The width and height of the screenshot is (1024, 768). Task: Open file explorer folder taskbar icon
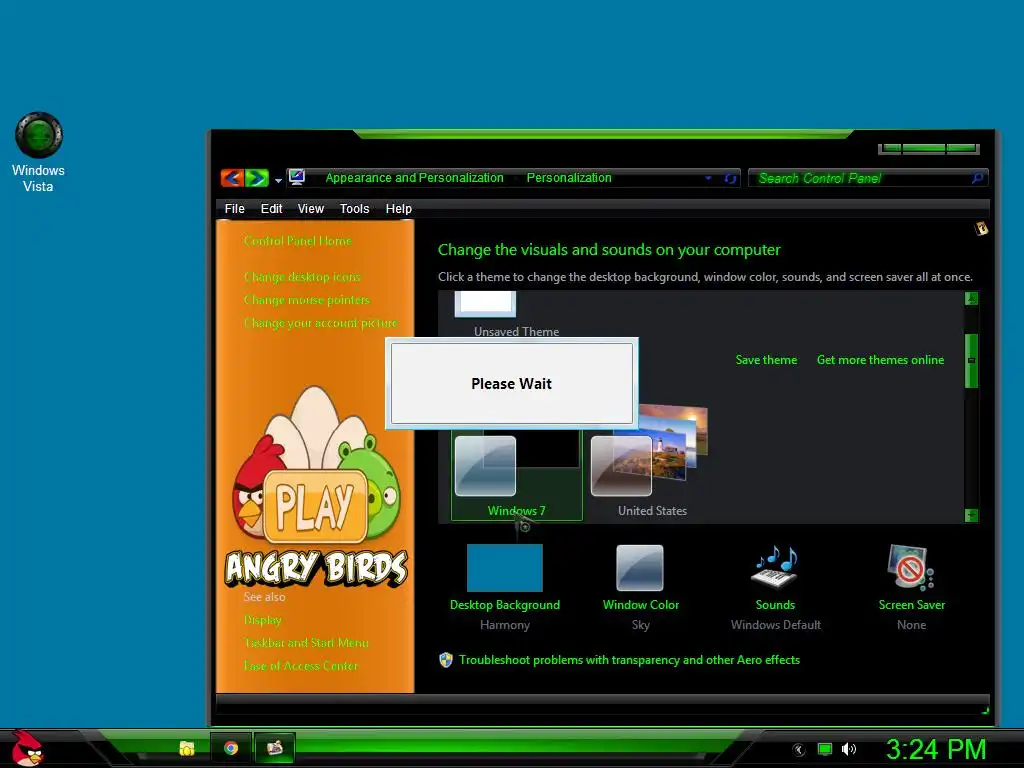[x=187, y=748]
